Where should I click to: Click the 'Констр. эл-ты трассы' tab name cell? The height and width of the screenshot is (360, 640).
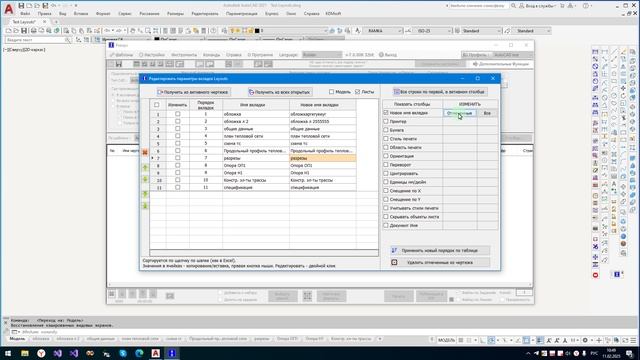click(x=256, y=180)
